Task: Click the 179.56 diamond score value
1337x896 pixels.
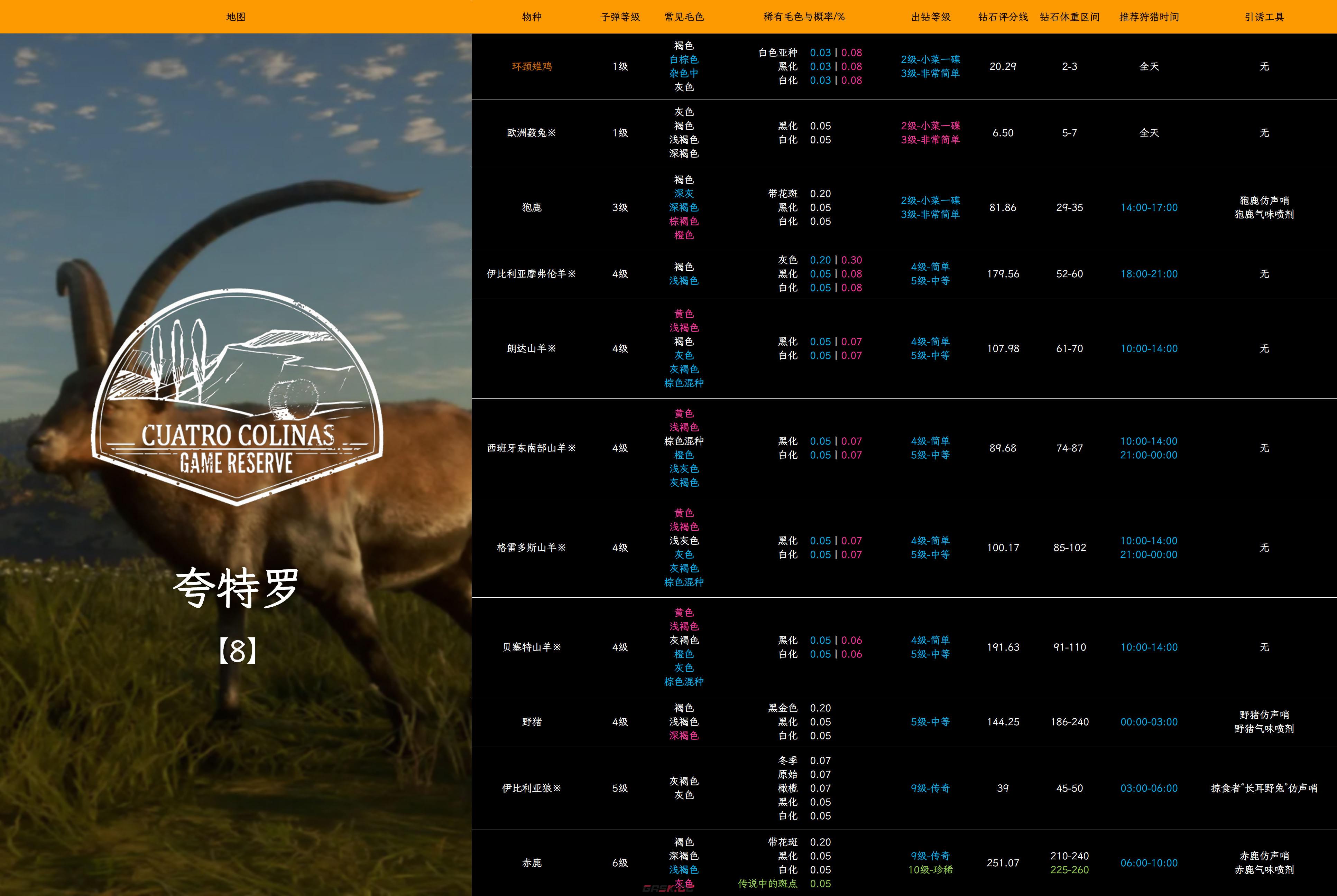Action: coord(1003,274)
